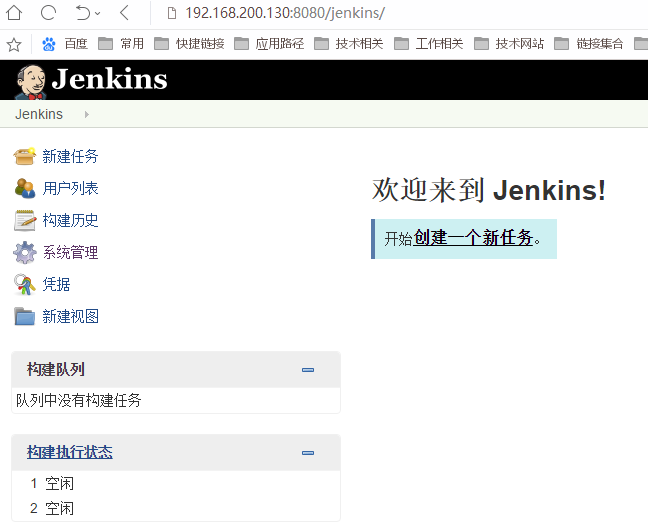
Task: Click the address bar URL field
Action: [x=285, y=13]
